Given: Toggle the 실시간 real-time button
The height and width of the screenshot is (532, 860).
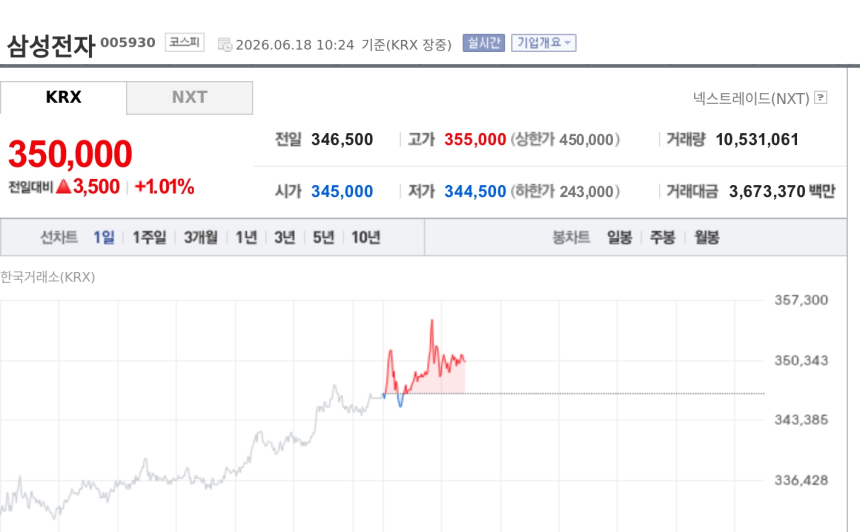Looking at the screenshot, I should point(483,43).
